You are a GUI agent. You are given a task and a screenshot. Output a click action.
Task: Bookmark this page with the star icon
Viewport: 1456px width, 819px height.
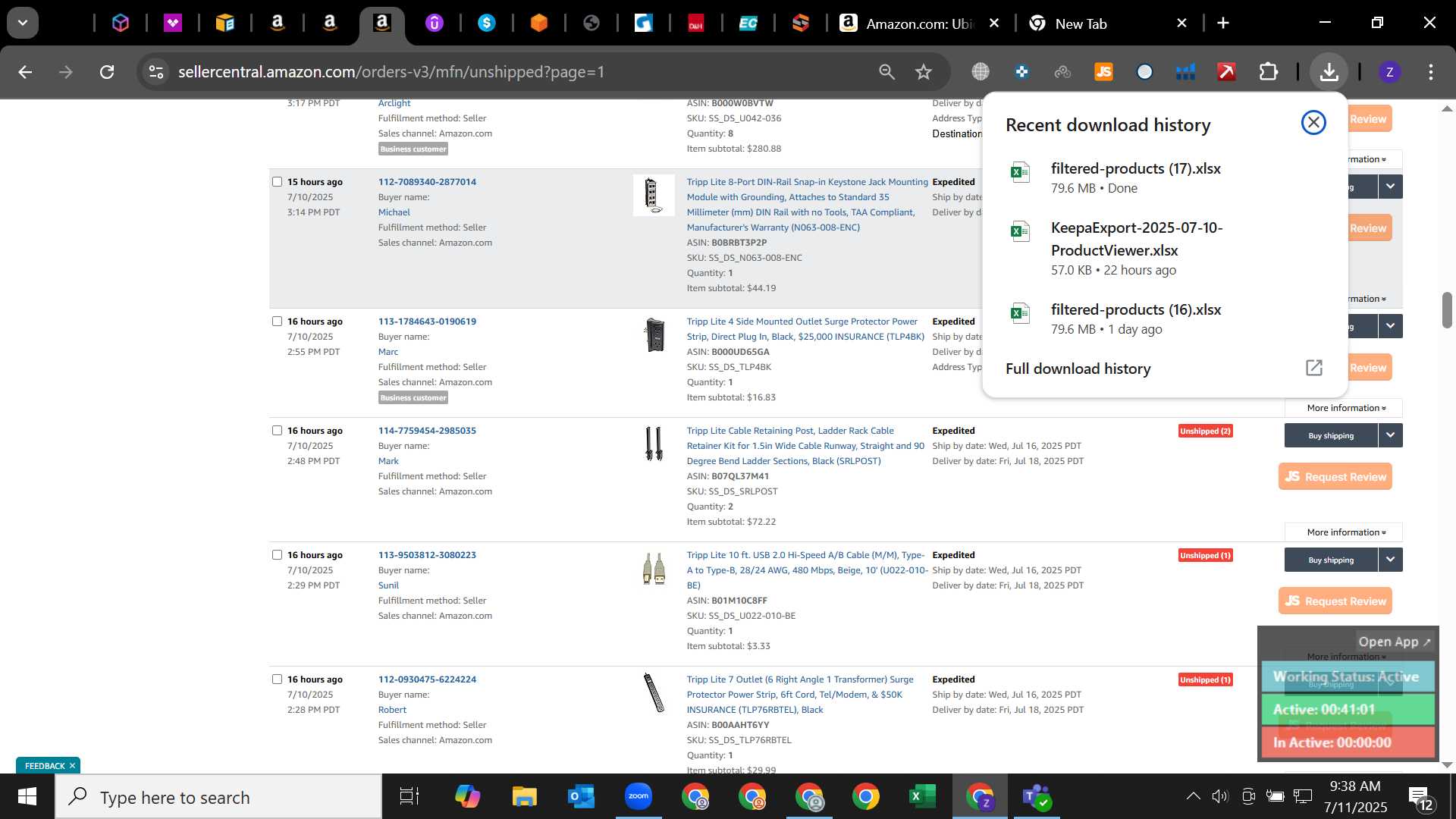tap(923, 72)
